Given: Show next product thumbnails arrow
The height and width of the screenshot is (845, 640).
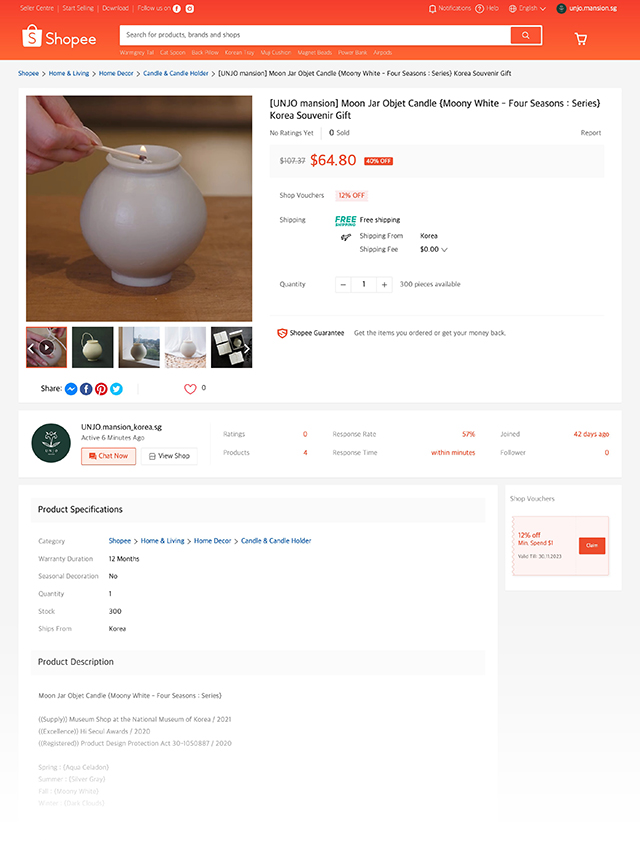Looking at the screenshot, I should pyautogui.click(x=247, y=348).
